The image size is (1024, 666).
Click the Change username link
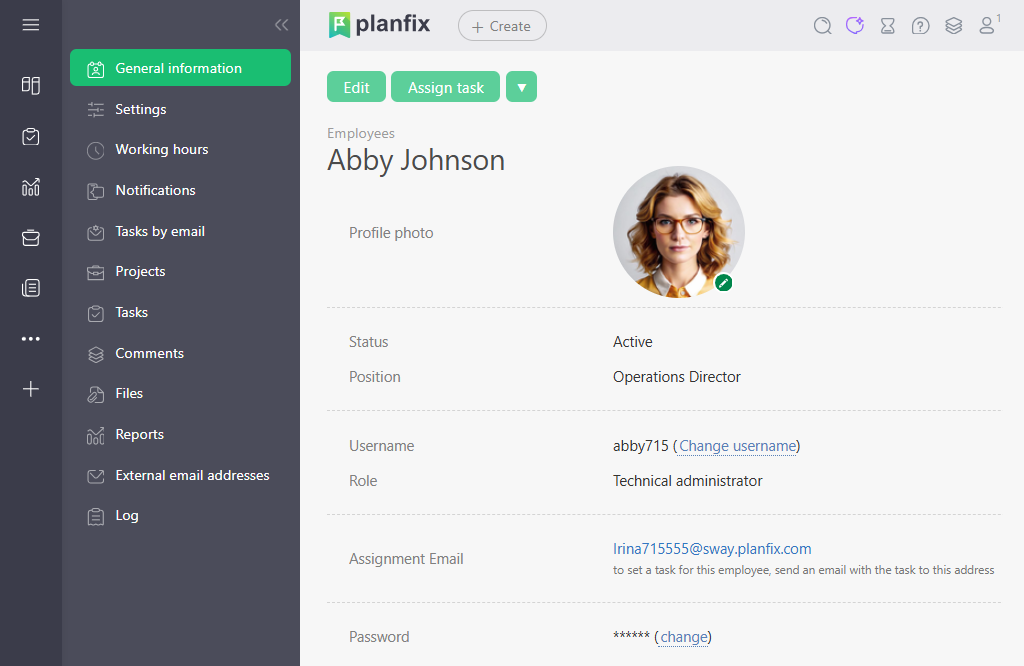click(x=737, y=446)
